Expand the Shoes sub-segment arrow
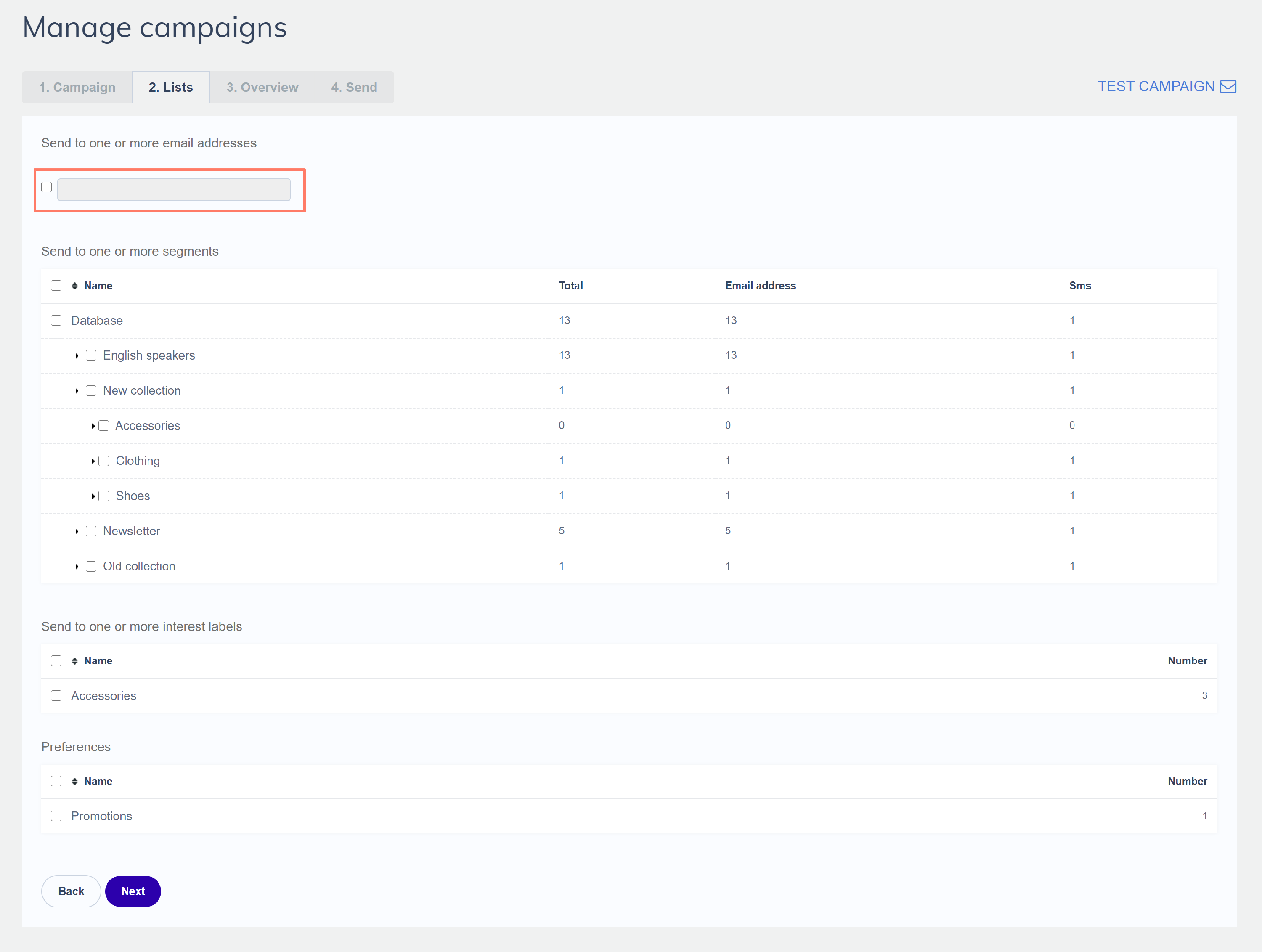Viewport: 1262px width, 952px height. [x=93, y=497]
